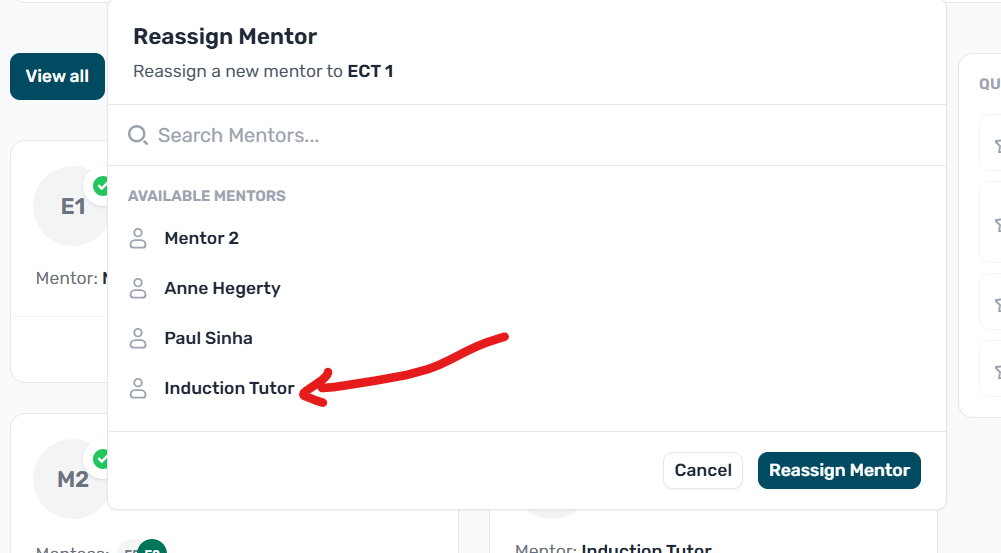
Task: Click the magnifier icon in the mentor search
Action: click(x=138, y=135)
